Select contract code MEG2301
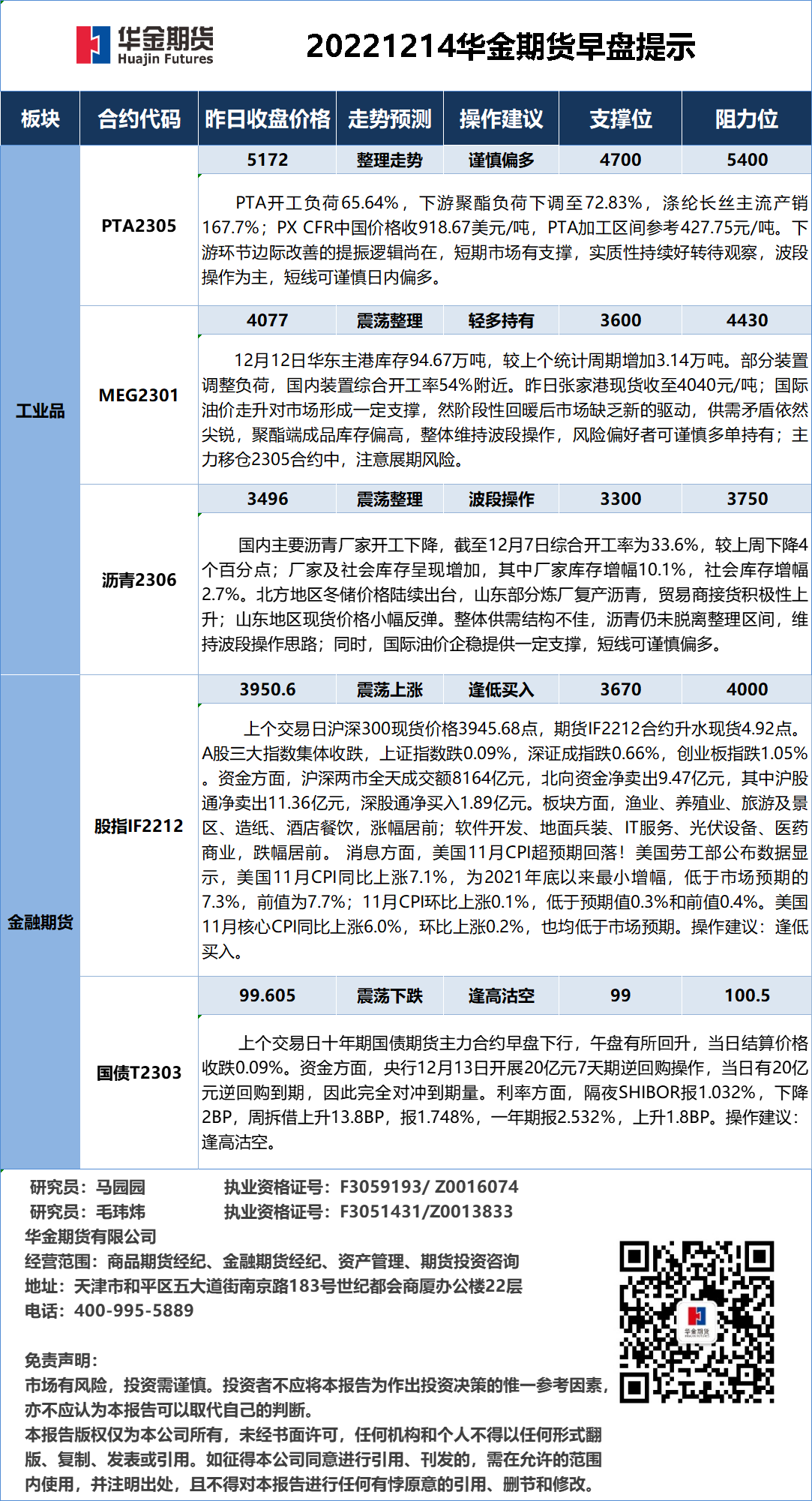 tap(139, 395)
